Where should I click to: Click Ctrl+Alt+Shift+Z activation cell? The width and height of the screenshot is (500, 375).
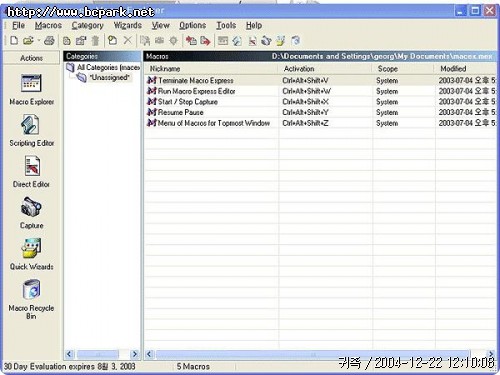tap(305, 123)
